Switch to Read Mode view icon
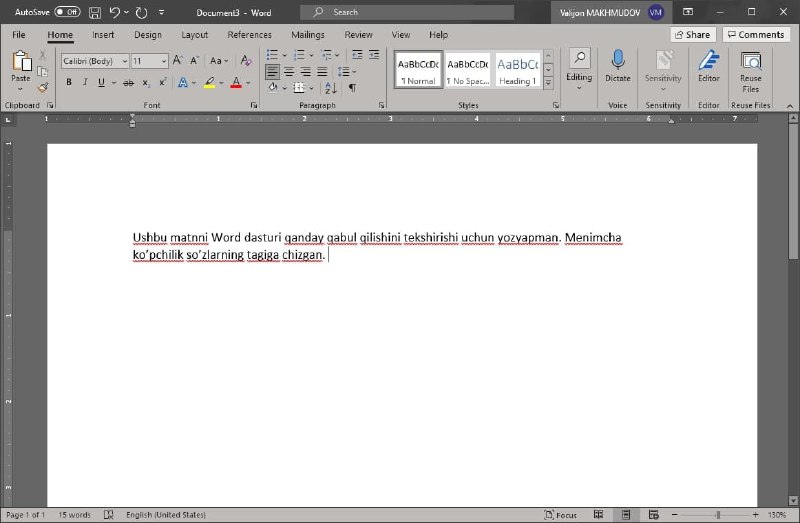The width and height of the screenshot is (800, 523). [x=598, y=514]
